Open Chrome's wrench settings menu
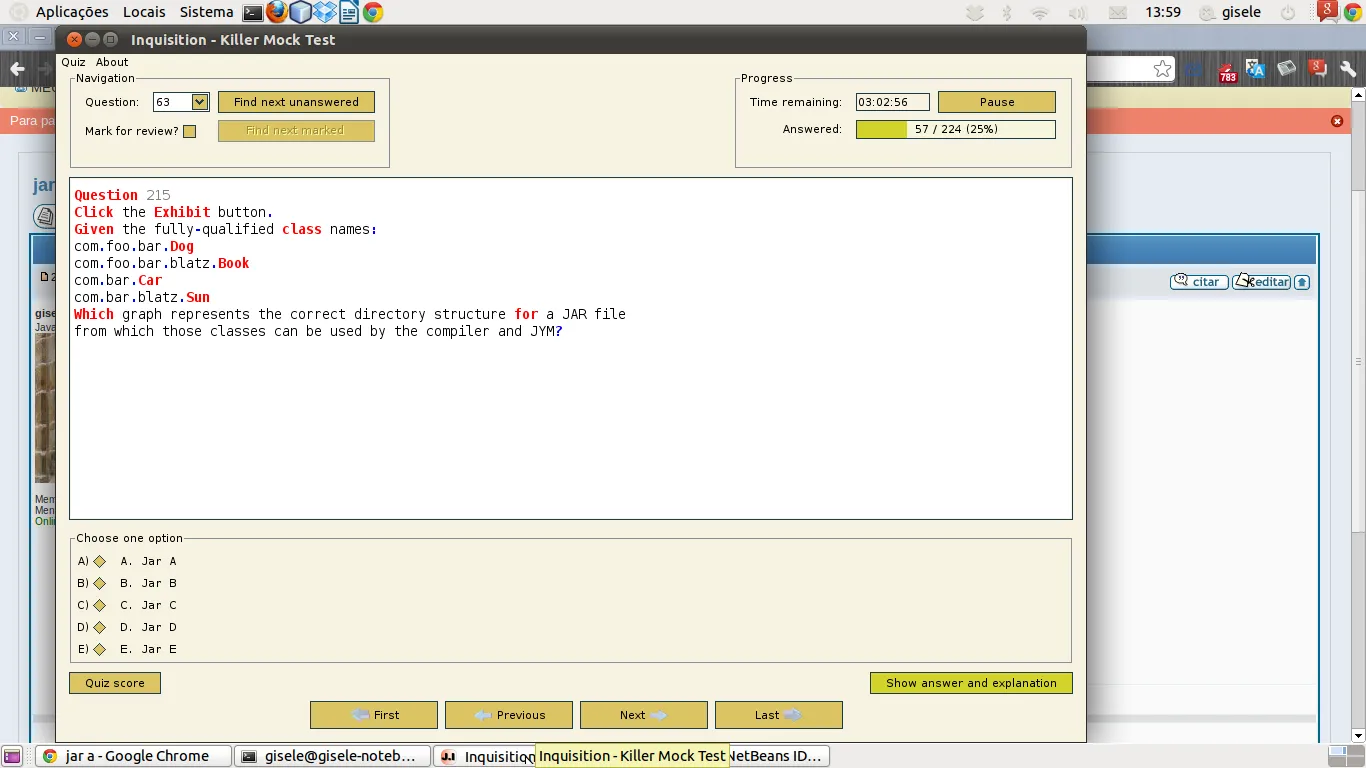The image size is (1366, 768). click(x=1348, y=69)
